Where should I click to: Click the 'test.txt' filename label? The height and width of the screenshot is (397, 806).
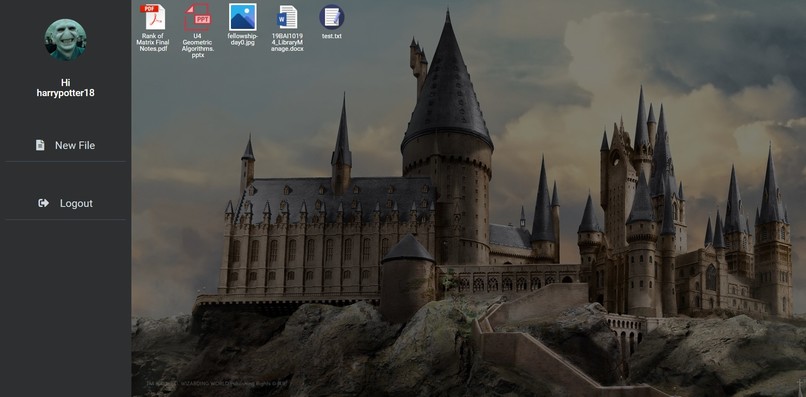pos(332,36)
